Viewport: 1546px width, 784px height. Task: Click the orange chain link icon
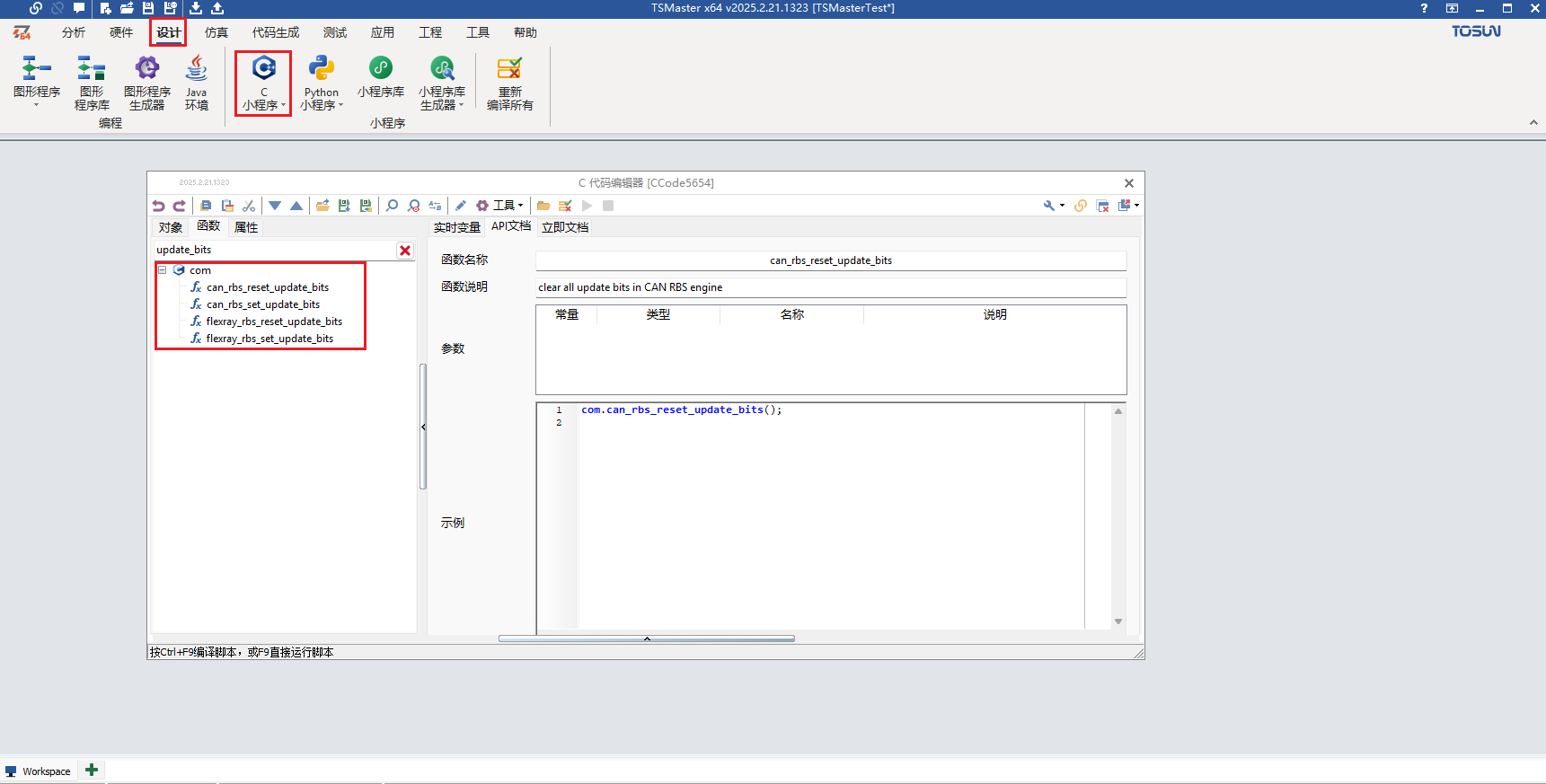pos(1081,206)
